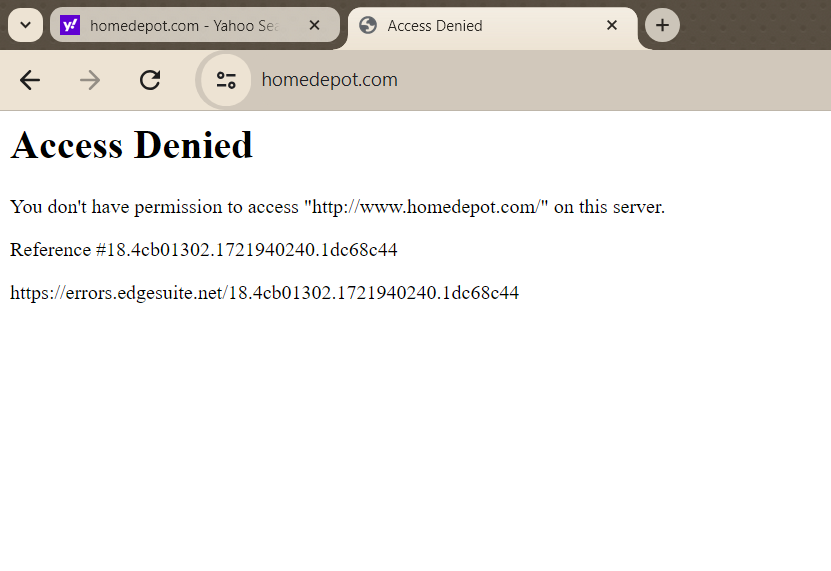Screen dimensions: 831x571
Task: Click the Yahoo favicon on the first tab
Action: coord(70,25)
